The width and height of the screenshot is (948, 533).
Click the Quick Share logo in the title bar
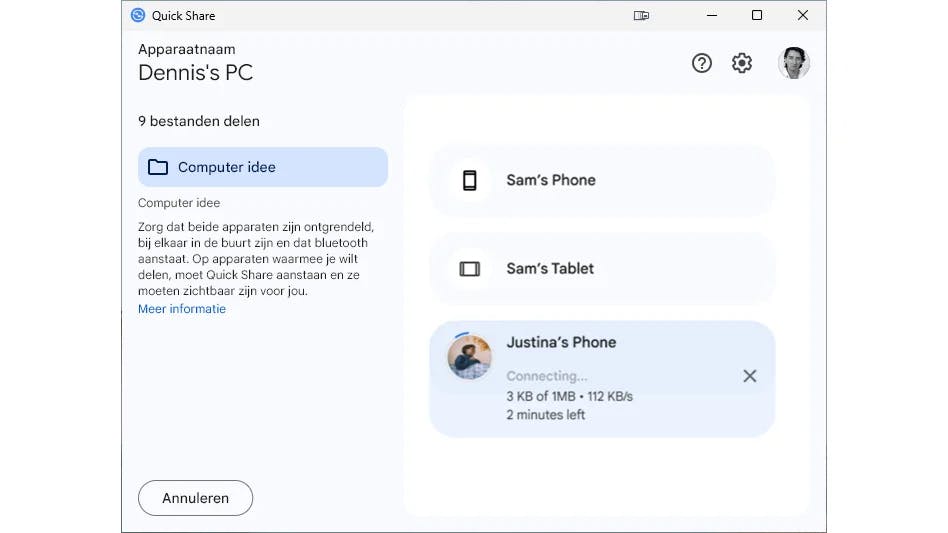point(138,15)
